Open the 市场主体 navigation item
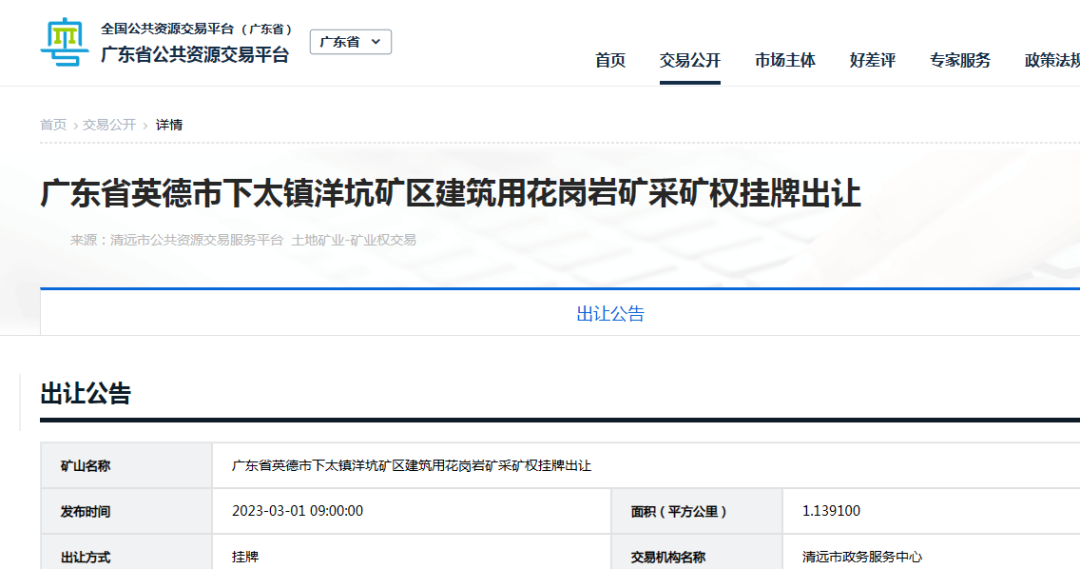 785,60
